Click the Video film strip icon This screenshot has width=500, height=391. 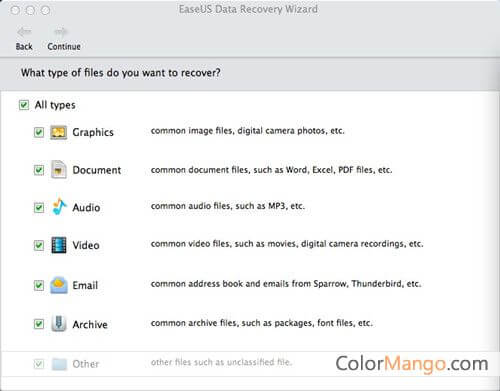coord(59,245)
